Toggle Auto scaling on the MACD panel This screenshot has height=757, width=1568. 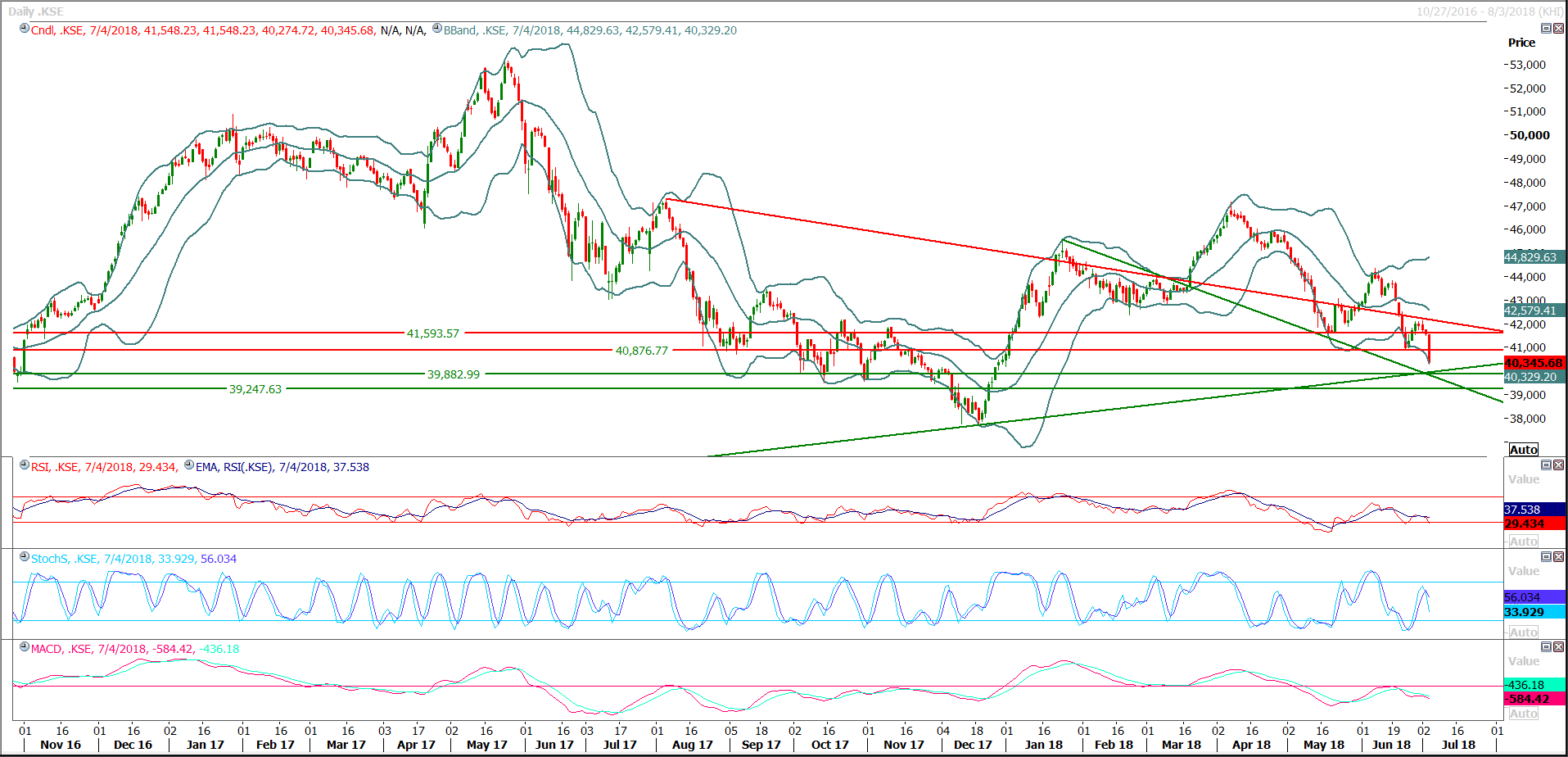(1523, 714)
